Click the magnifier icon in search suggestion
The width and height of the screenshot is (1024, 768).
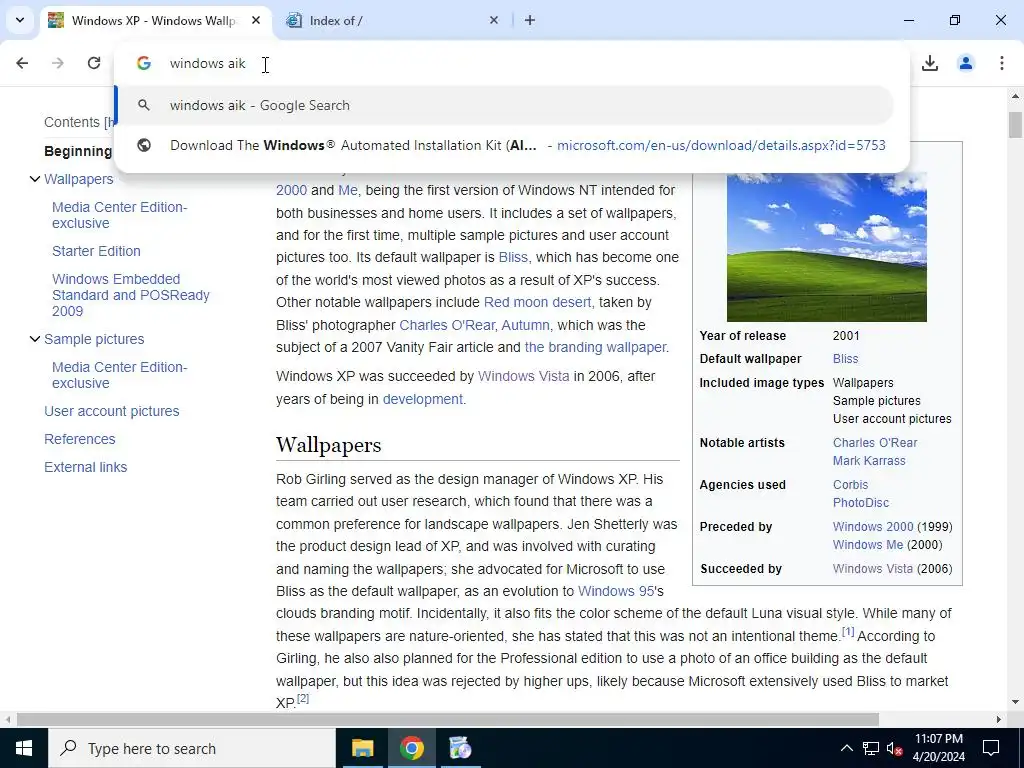[144, 105]
